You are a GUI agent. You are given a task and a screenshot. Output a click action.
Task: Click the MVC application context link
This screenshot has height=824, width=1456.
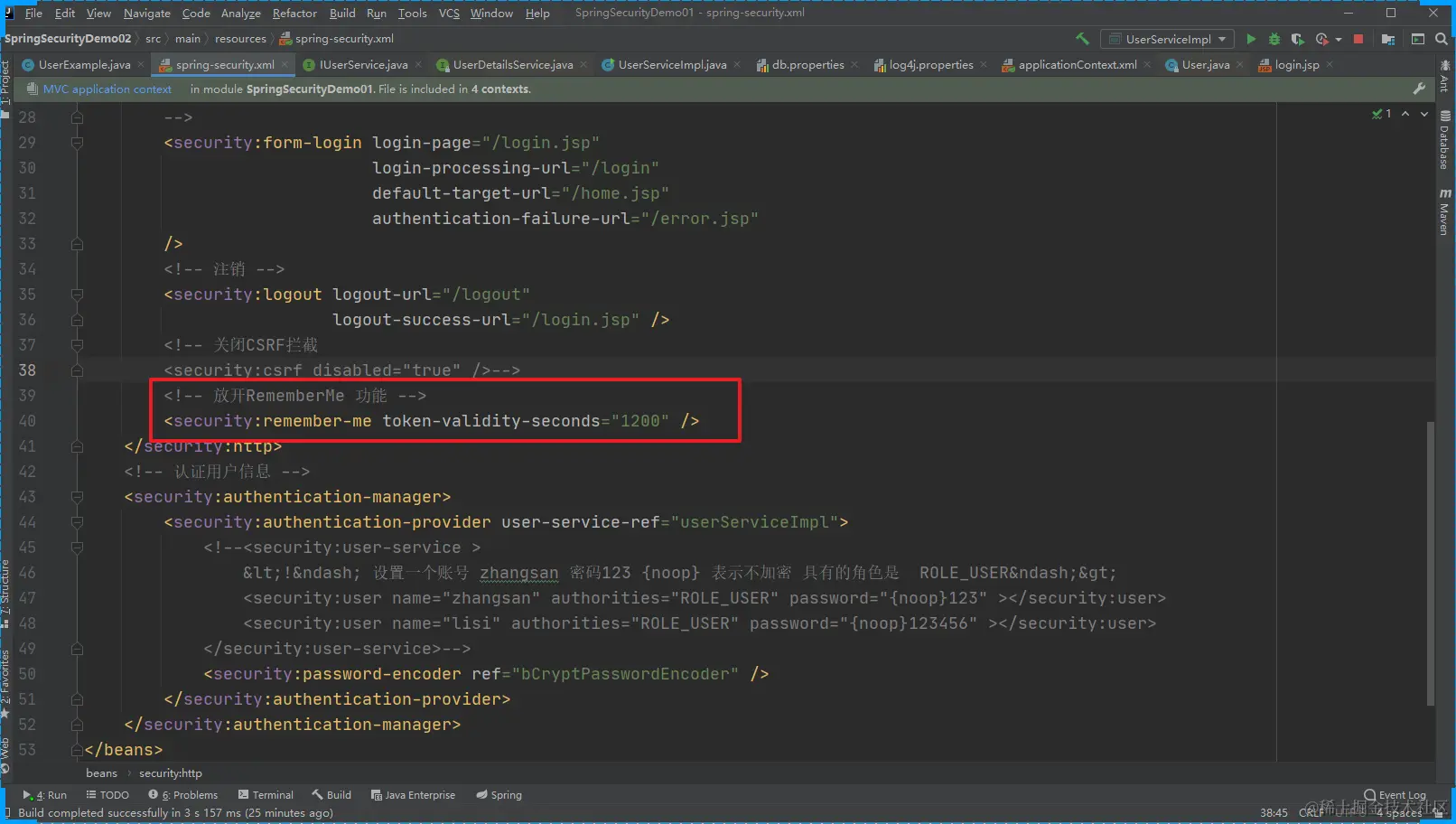pos(107,89)
